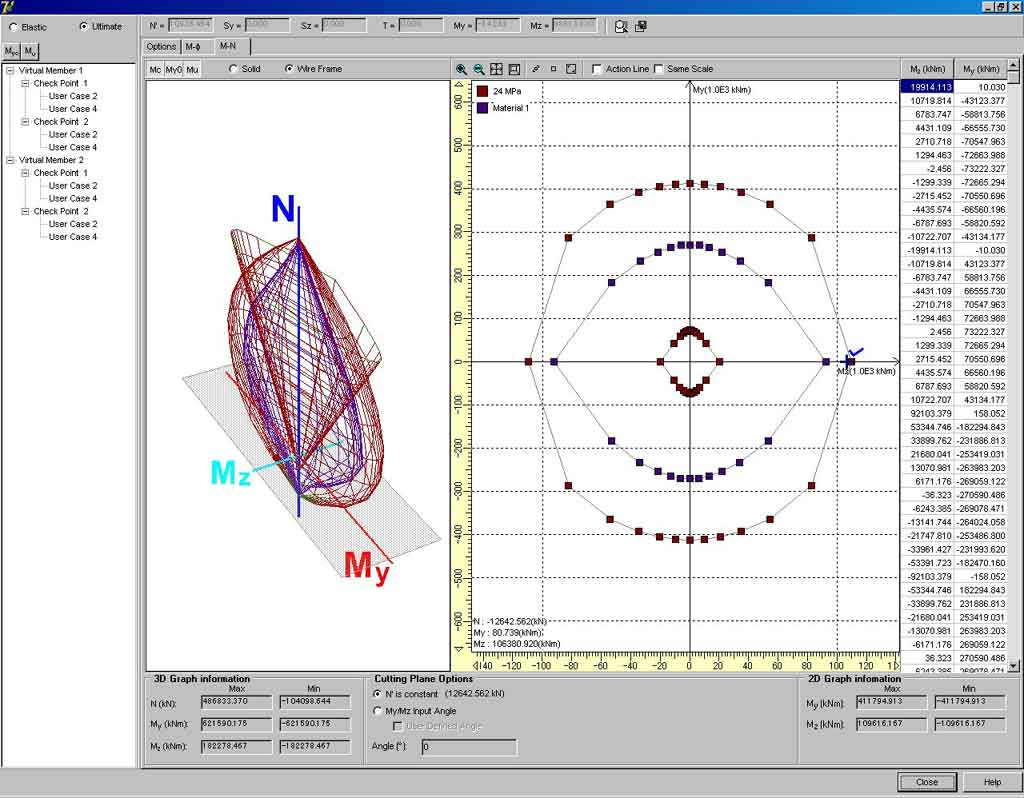Click the Close button
Image resolution: width=1024 pixels, height=798 pixels.
[x=926, y=782]
